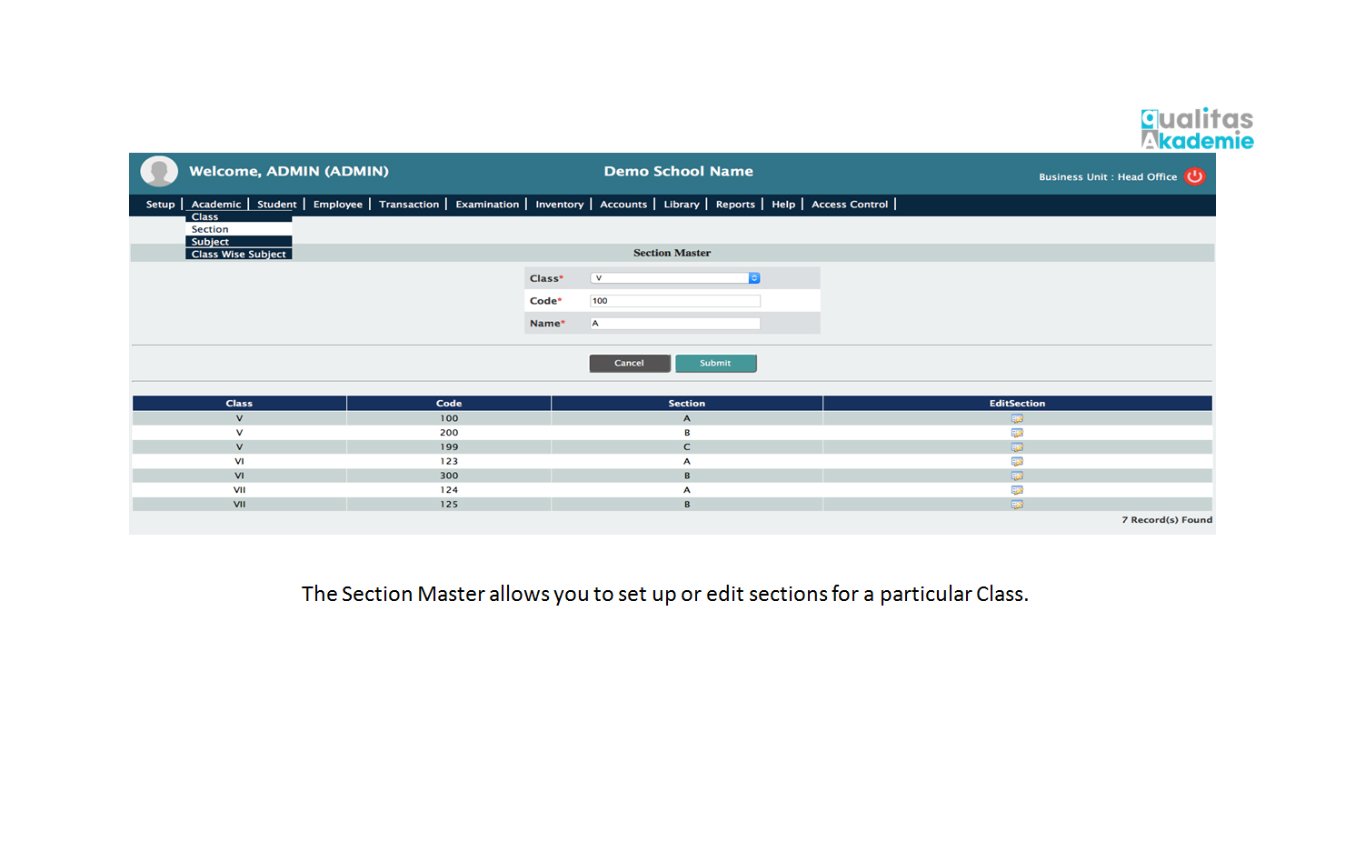
Task: Select the table cell with code 124
Action: tap(449, 491)
